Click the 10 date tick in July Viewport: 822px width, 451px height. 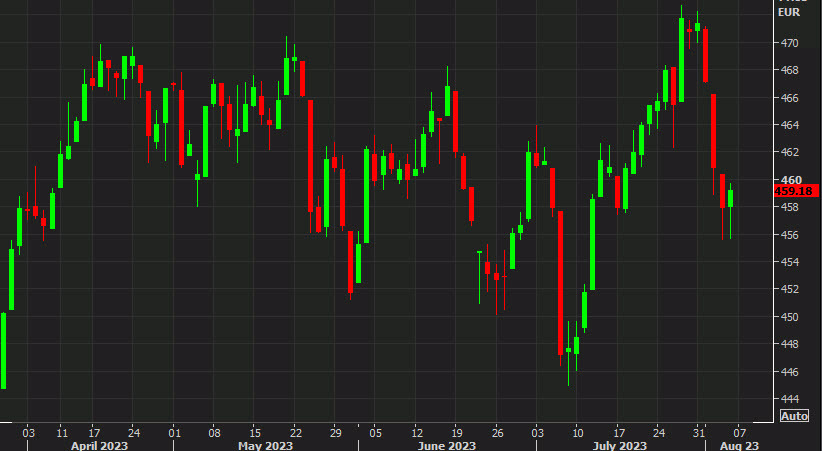(x=577, y=433)
